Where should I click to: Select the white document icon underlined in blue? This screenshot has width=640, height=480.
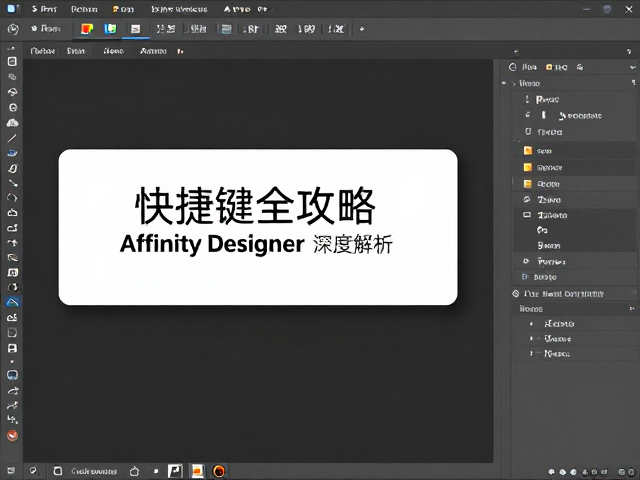pos(136,29)
